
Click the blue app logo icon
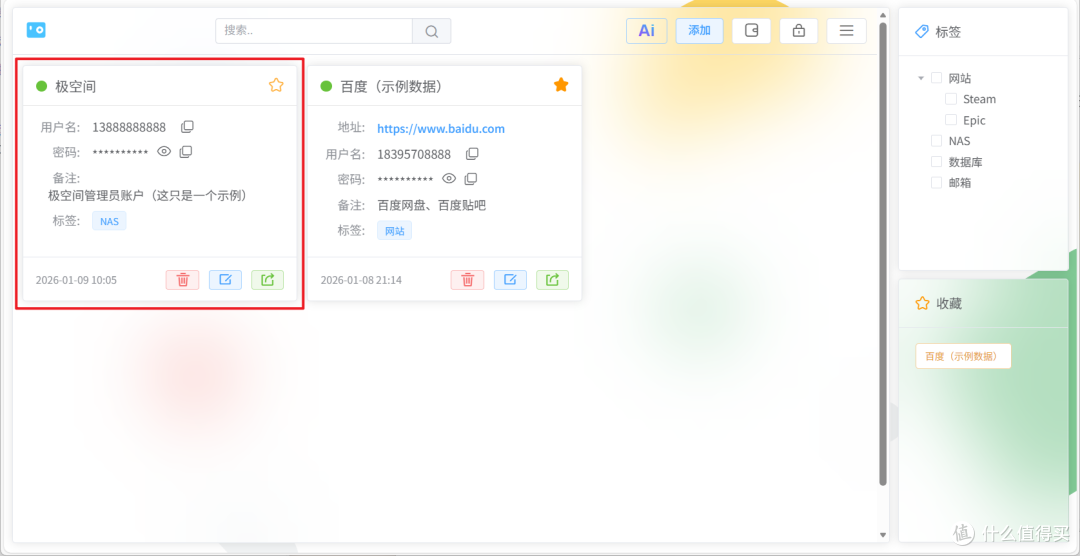(x=36, y=30)
